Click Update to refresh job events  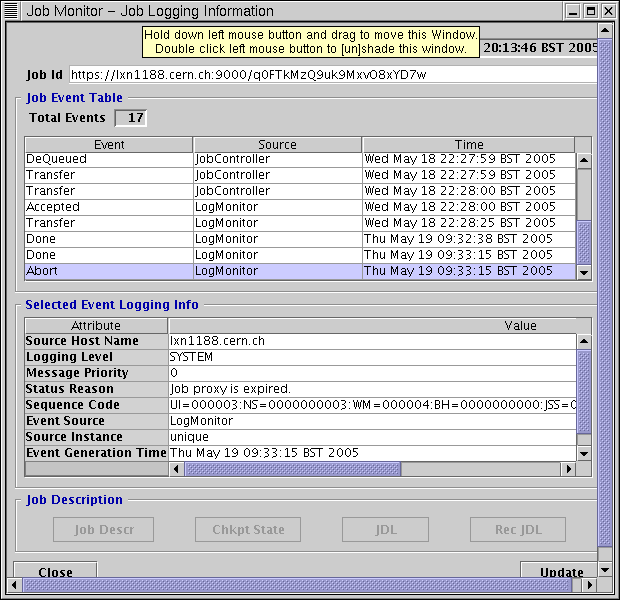pos(561,572)
